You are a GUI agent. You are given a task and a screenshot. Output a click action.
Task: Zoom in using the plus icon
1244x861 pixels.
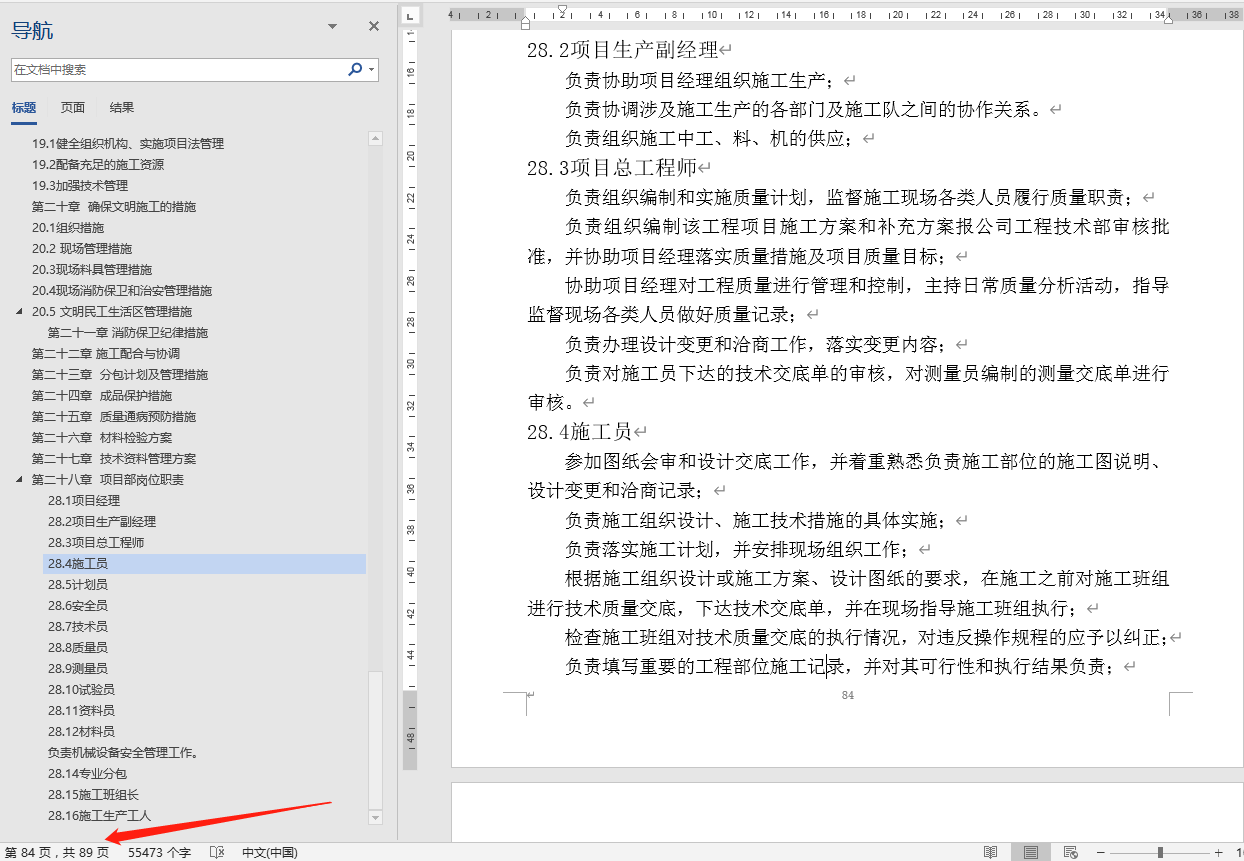(1220, 851)
